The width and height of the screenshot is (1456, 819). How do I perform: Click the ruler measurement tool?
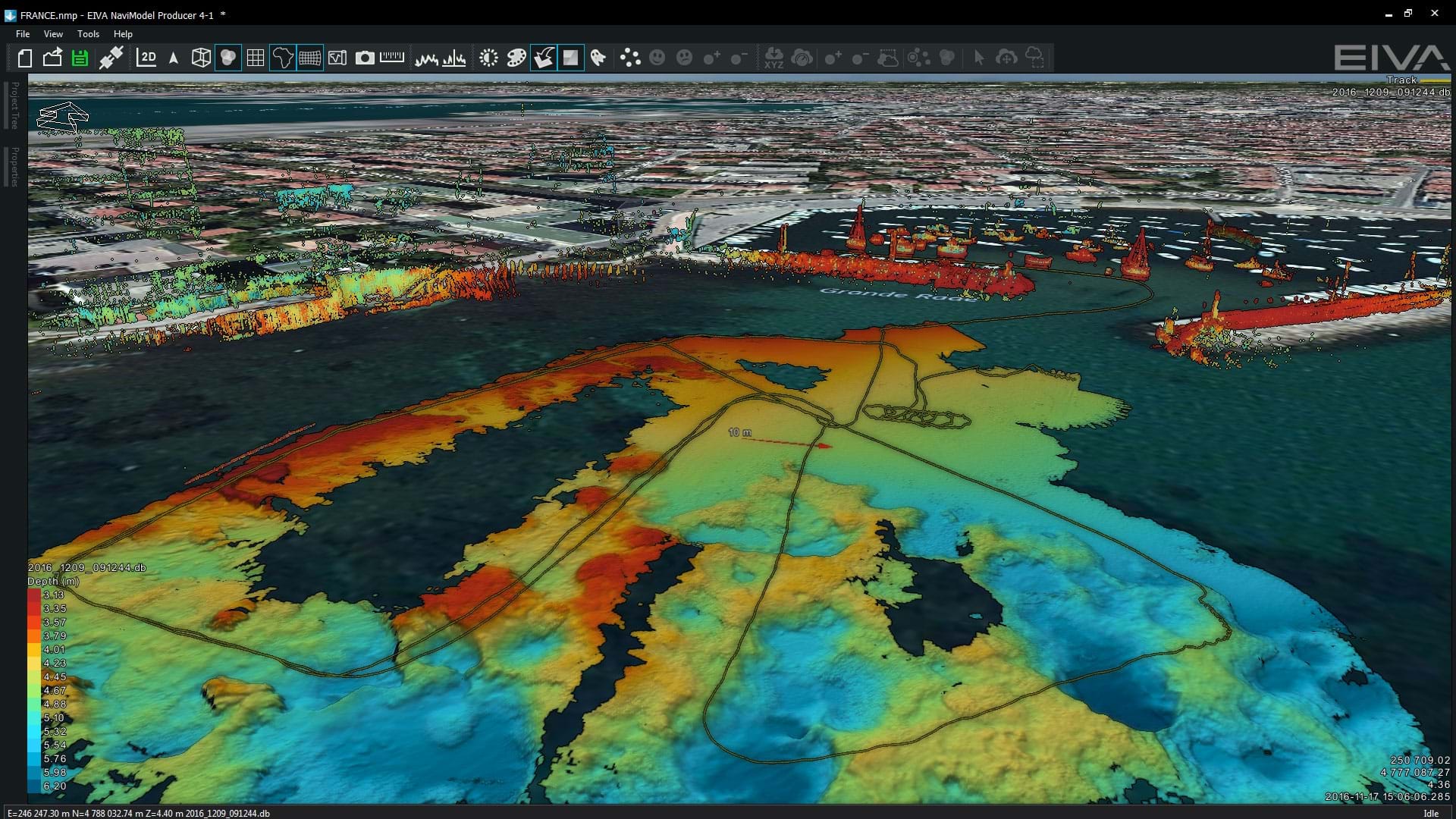point(392,58)
